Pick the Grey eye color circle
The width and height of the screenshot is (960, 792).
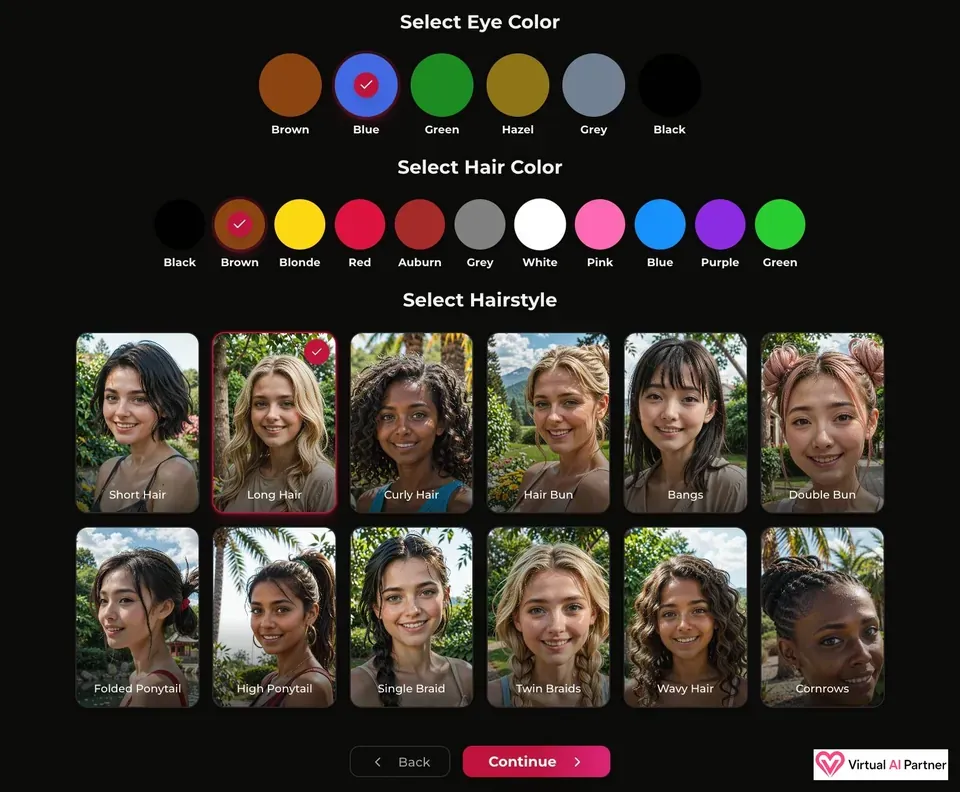[593, 85]
